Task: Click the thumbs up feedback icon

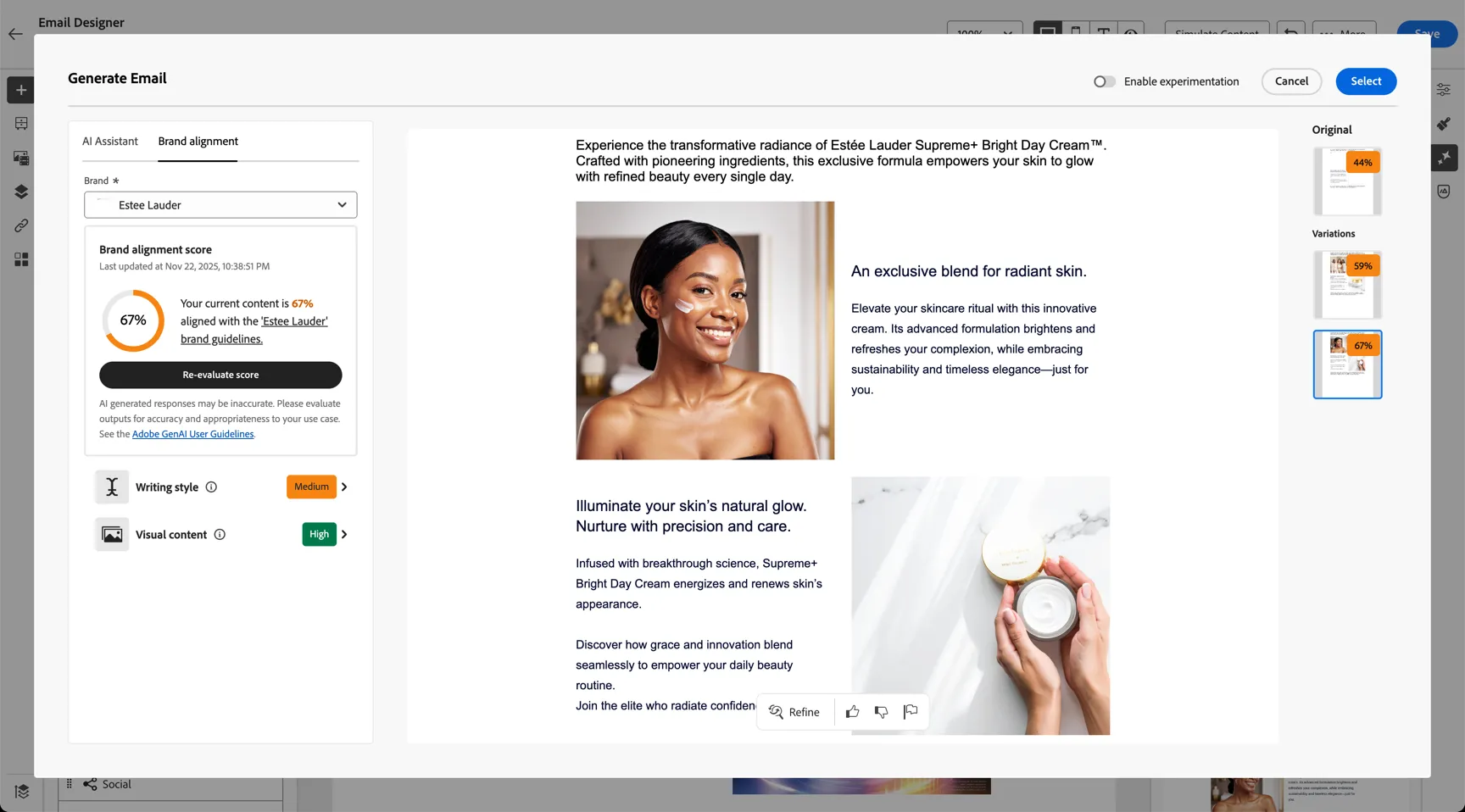Action: pos(852,712)
